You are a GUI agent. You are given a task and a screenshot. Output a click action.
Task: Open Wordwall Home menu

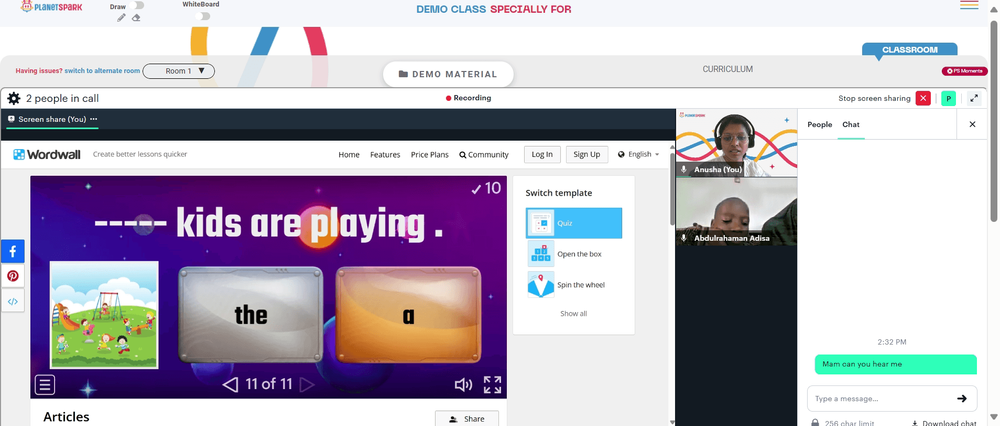click(349, 154)
